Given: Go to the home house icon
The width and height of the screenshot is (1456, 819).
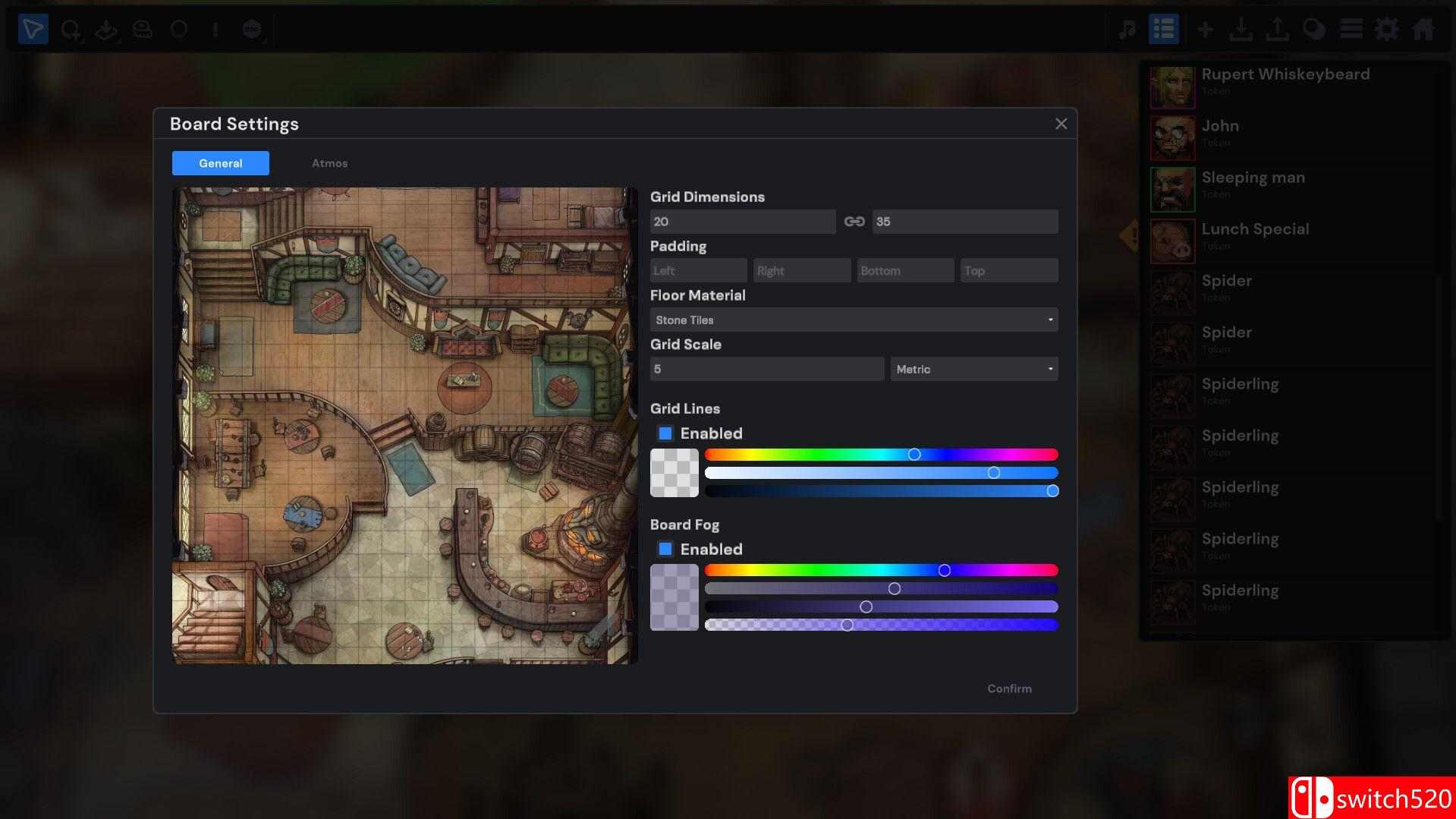Looking at the screenshot, I should pyautogui.click(x=1423, y=30).
